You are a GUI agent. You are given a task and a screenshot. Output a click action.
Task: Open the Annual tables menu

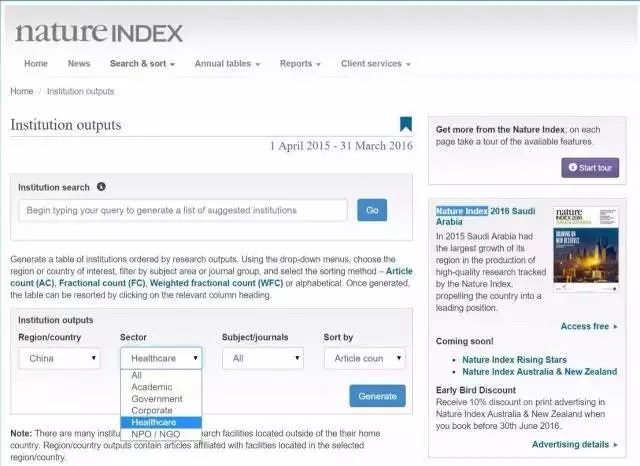click(227, 64)
